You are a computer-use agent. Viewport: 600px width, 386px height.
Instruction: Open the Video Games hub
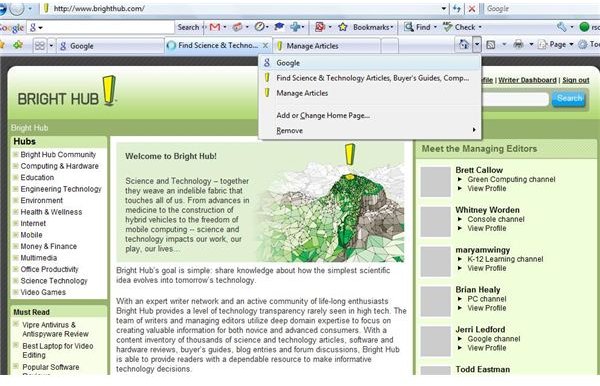pos(43,292)
